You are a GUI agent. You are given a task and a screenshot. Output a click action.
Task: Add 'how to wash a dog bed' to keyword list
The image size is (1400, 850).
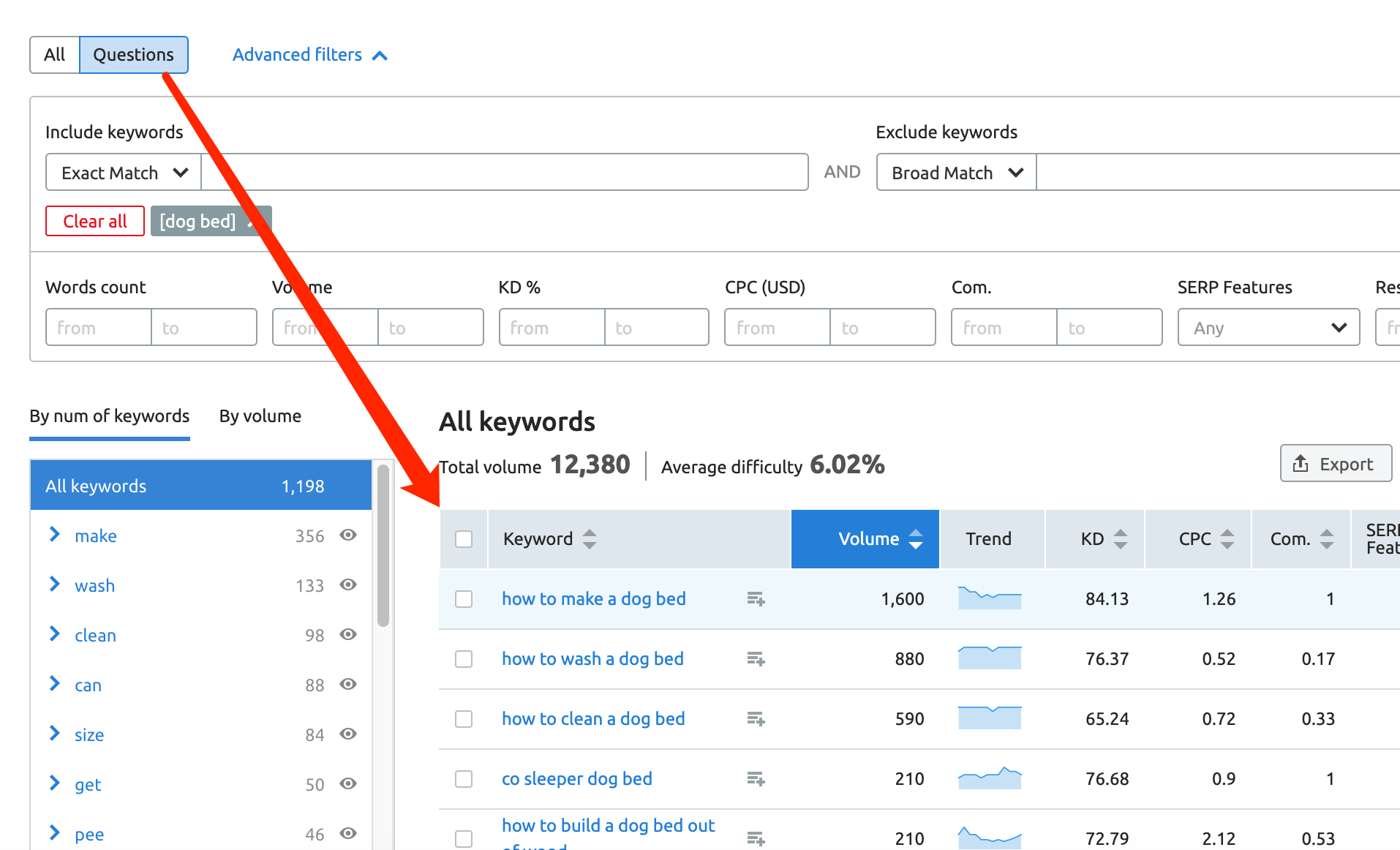[x=756, y=659]
